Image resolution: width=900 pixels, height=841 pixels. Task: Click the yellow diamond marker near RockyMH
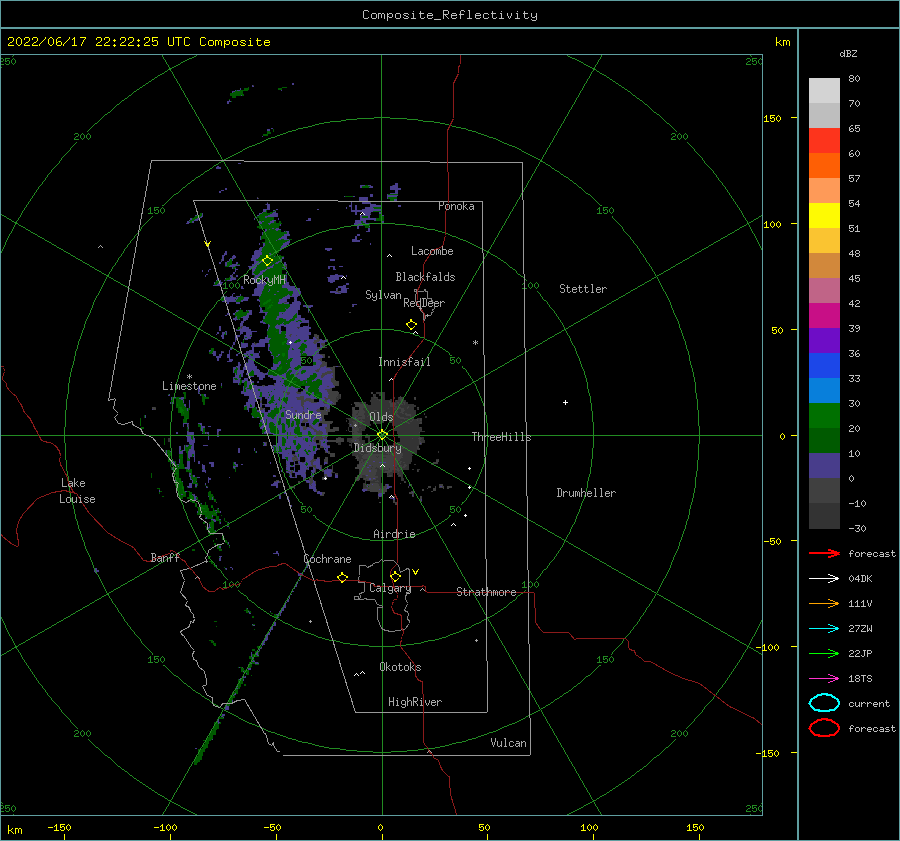click(267, 261)
